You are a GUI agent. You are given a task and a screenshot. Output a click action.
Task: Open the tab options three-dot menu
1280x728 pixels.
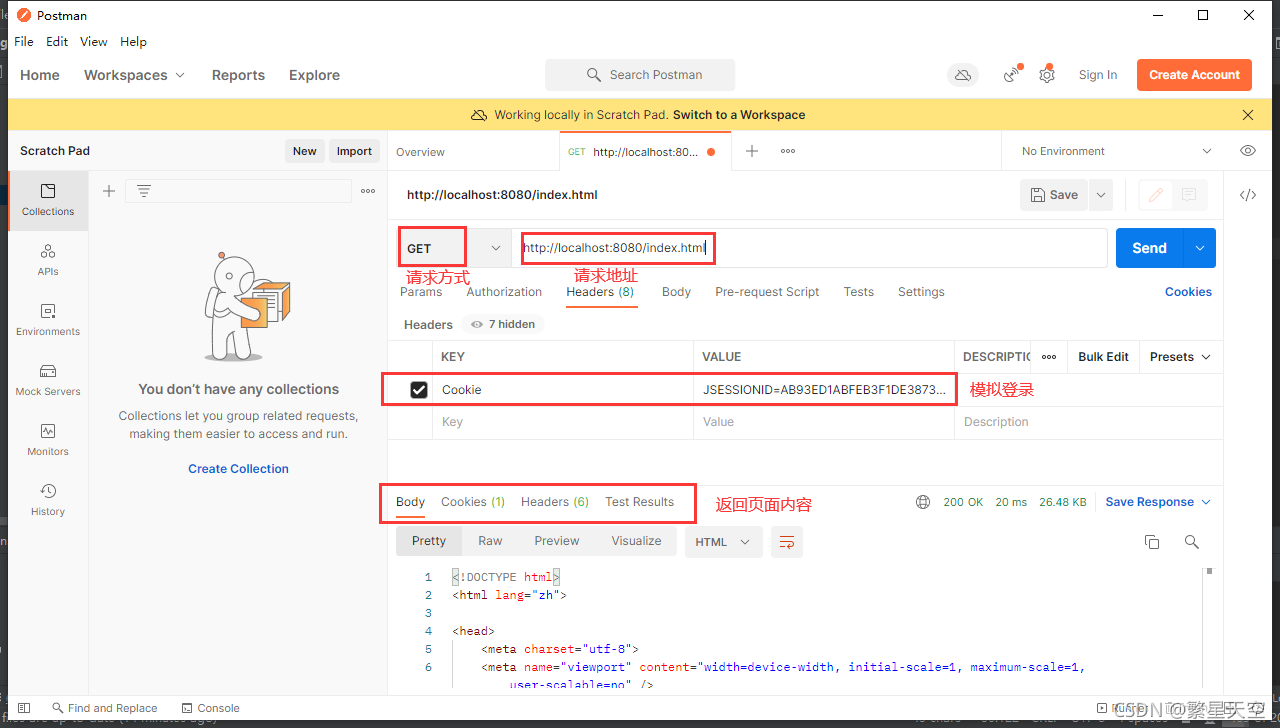point(788,151)
